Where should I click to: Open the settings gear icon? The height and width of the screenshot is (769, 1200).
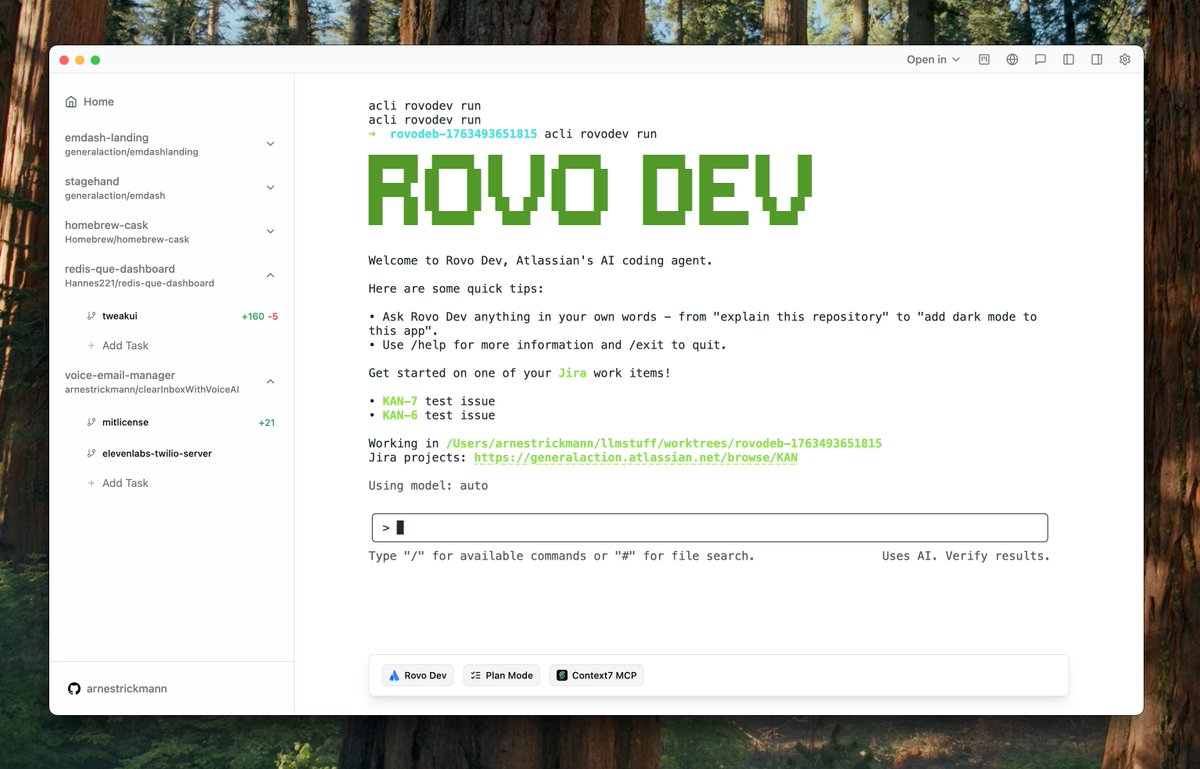[1124, 60]
